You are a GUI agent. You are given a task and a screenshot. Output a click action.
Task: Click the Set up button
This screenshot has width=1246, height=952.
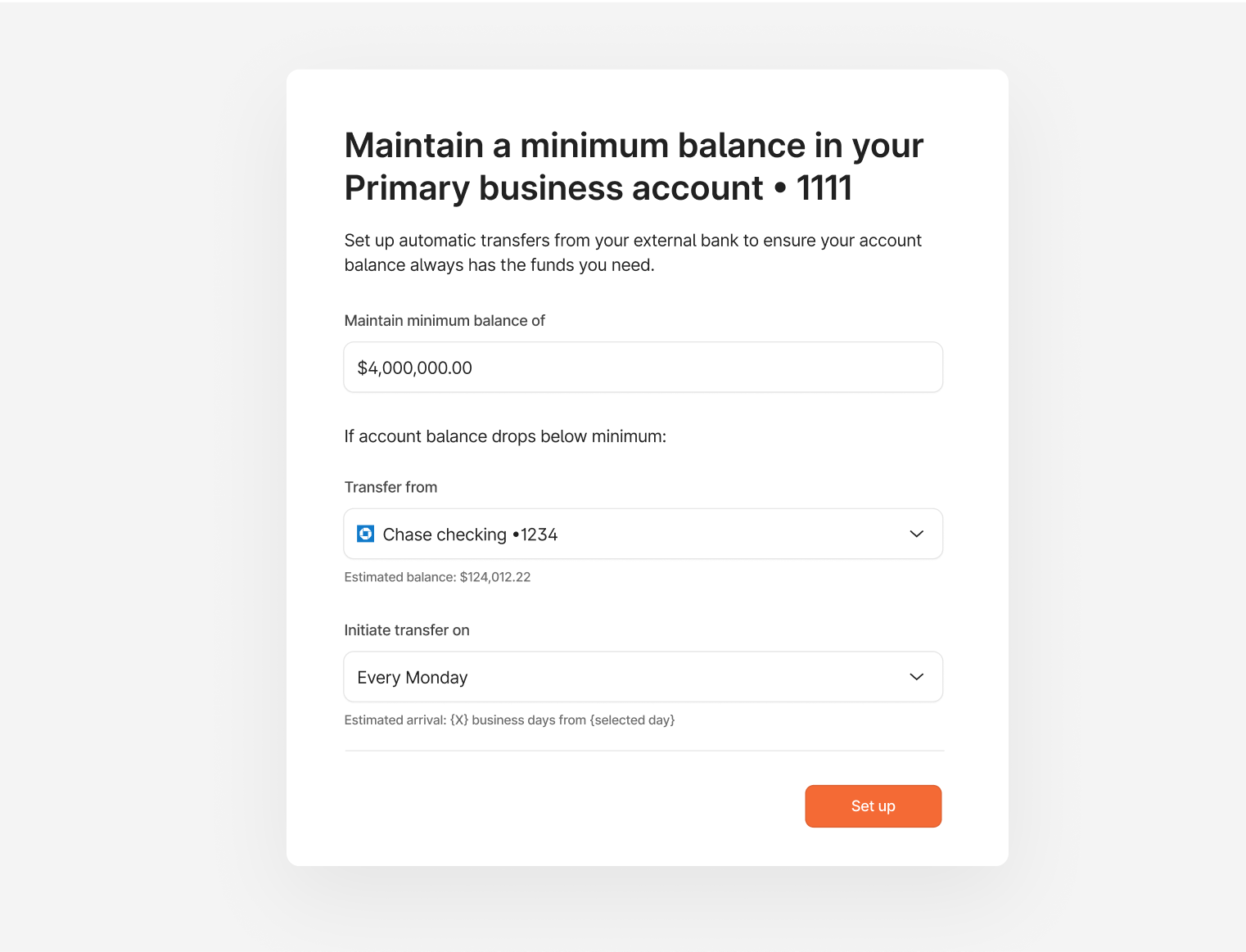(x=873, y=805)
